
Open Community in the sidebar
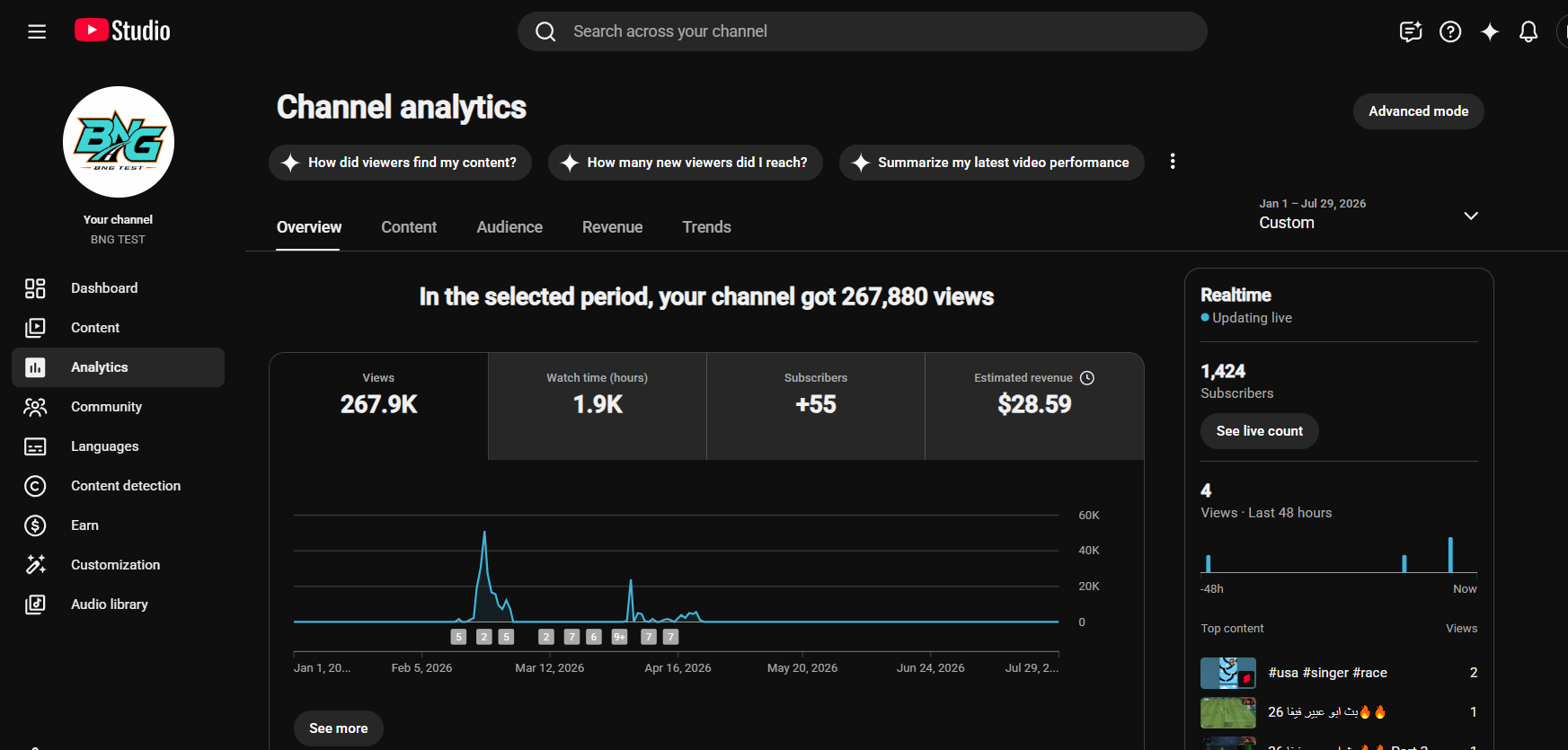pyautogui.click(x=119, y=407)
